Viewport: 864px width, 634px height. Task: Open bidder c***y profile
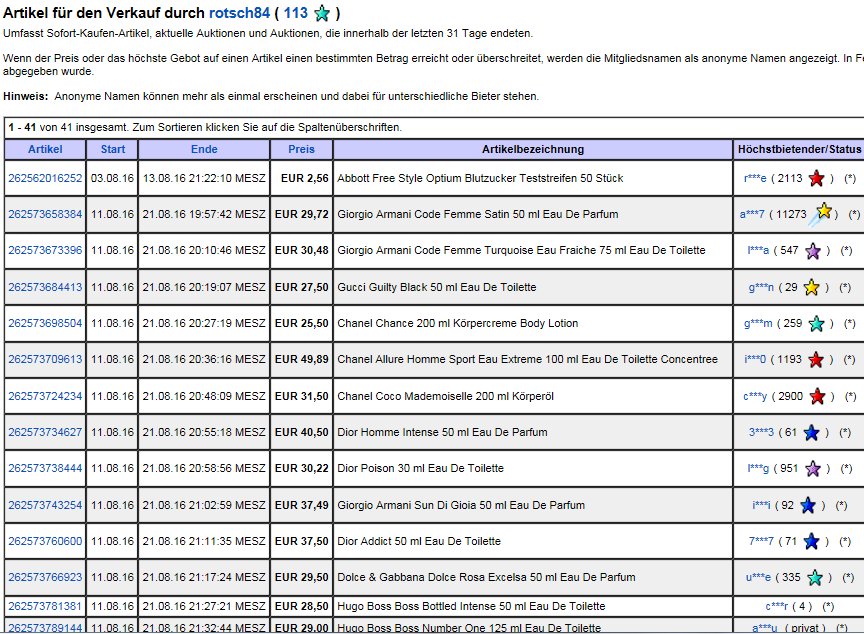(755, 397)
